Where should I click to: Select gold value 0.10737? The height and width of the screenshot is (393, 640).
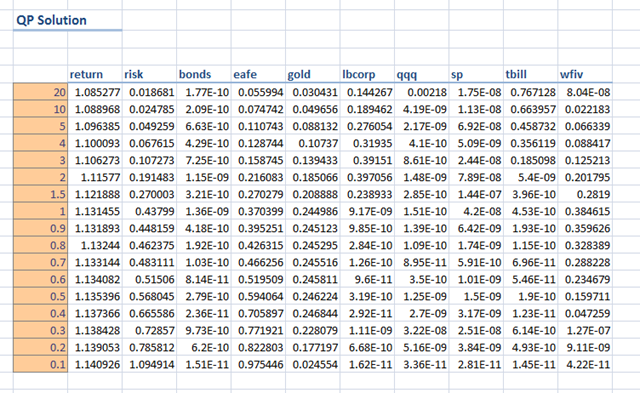pyautogui.click(x=312, y=143)
